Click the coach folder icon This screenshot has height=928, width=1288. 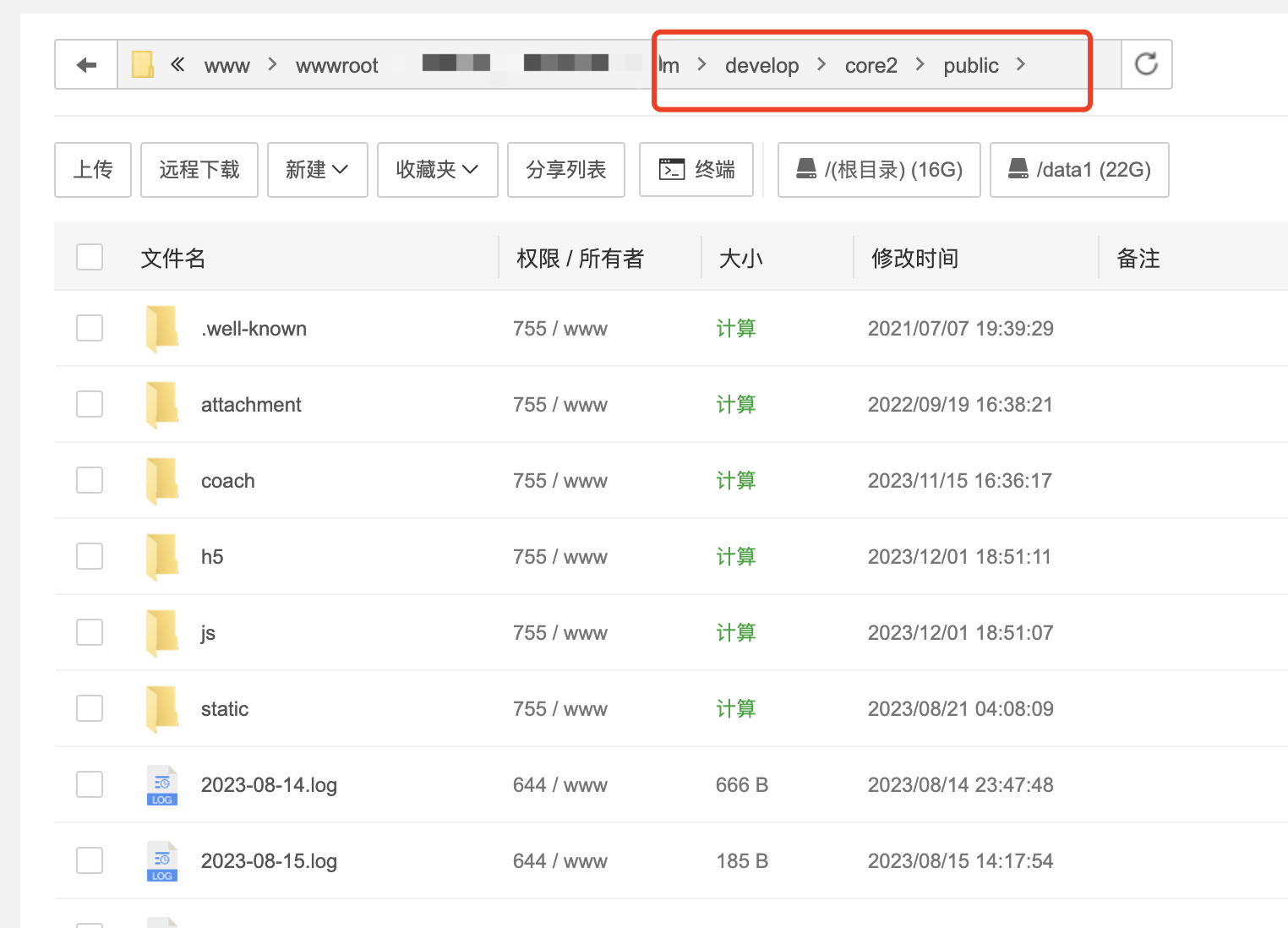click(161, 481)
